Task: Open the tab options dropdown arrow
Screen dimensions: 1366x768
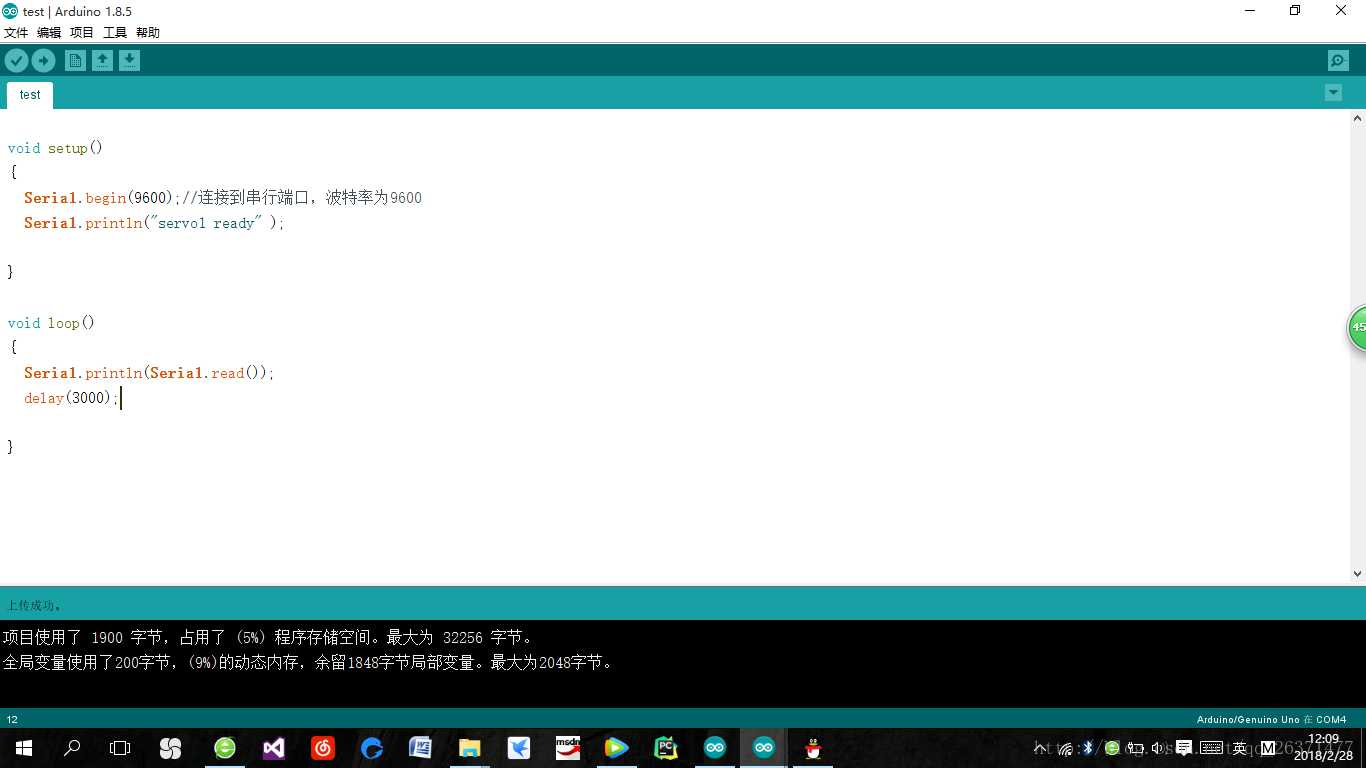Action: click(1333, 92)
